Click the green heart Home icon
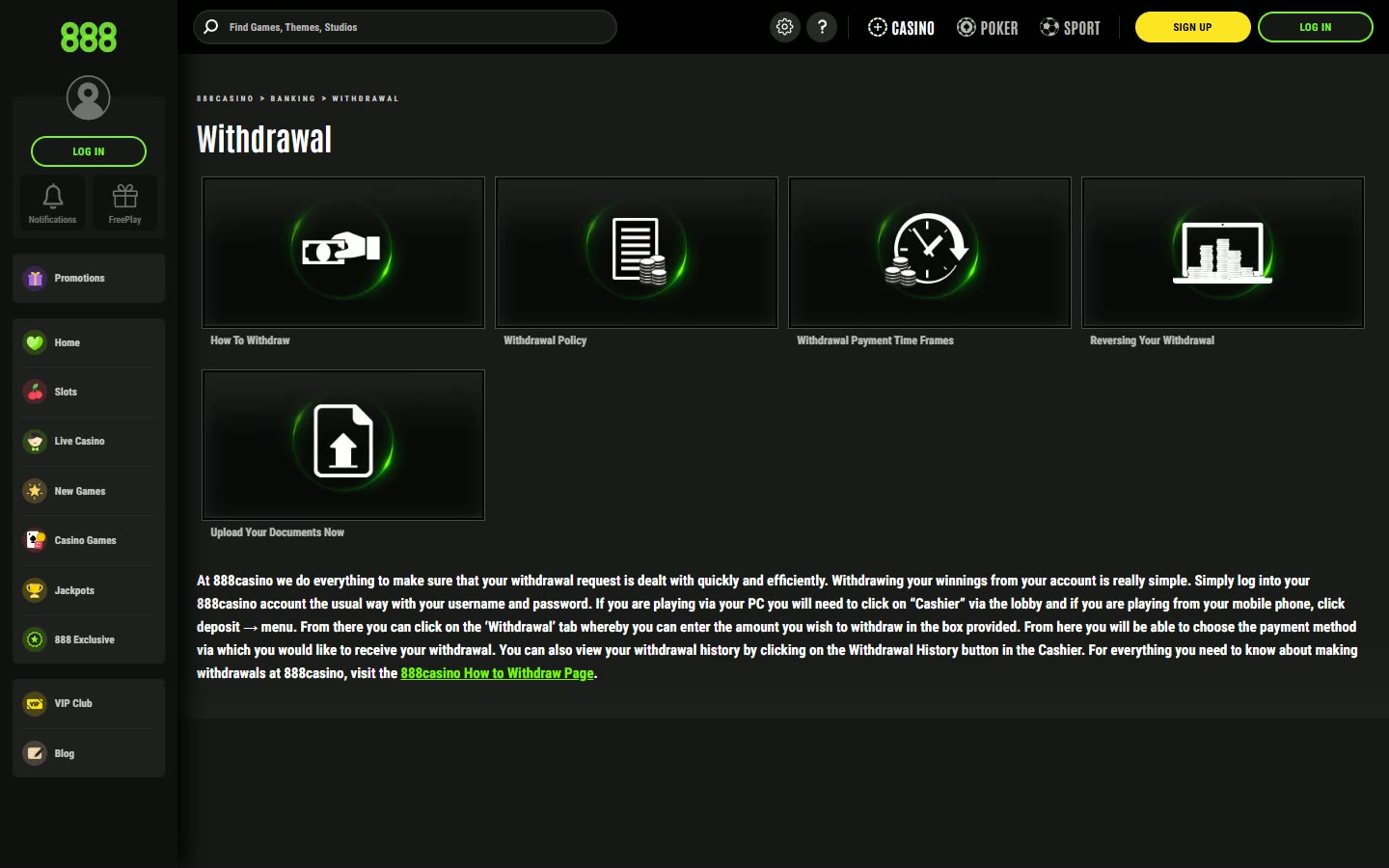This screenshot has width=1389, height=868. point(35,342)
